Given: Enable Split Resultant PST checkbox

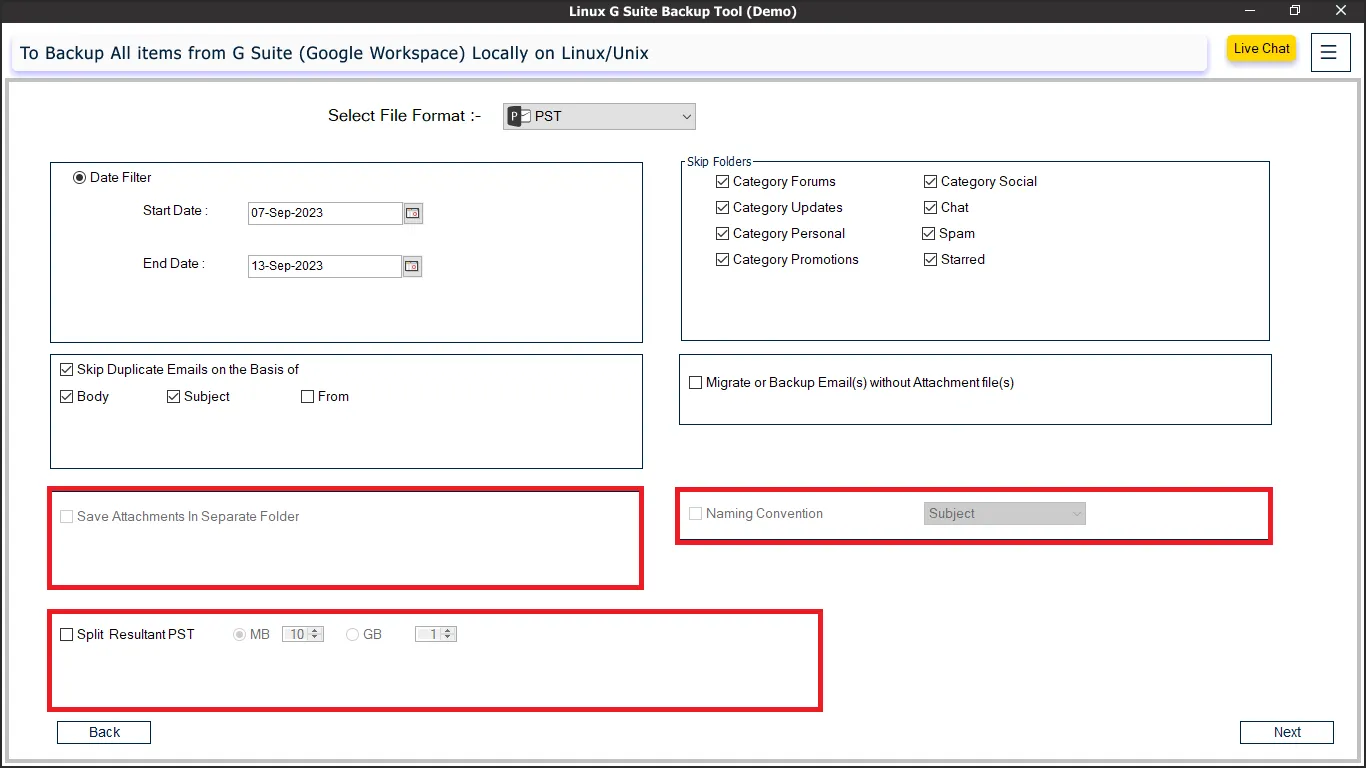Looking at the screenshot, I should [67, 635].
